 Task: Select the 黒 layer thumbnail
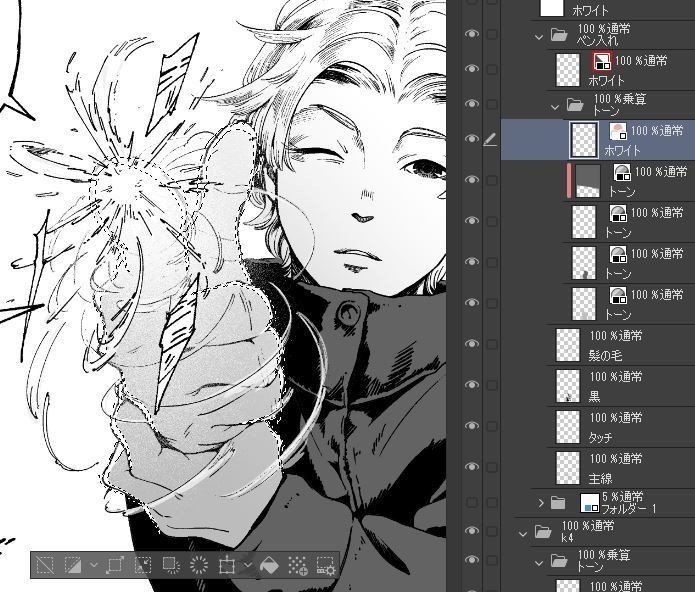point(568,386)
